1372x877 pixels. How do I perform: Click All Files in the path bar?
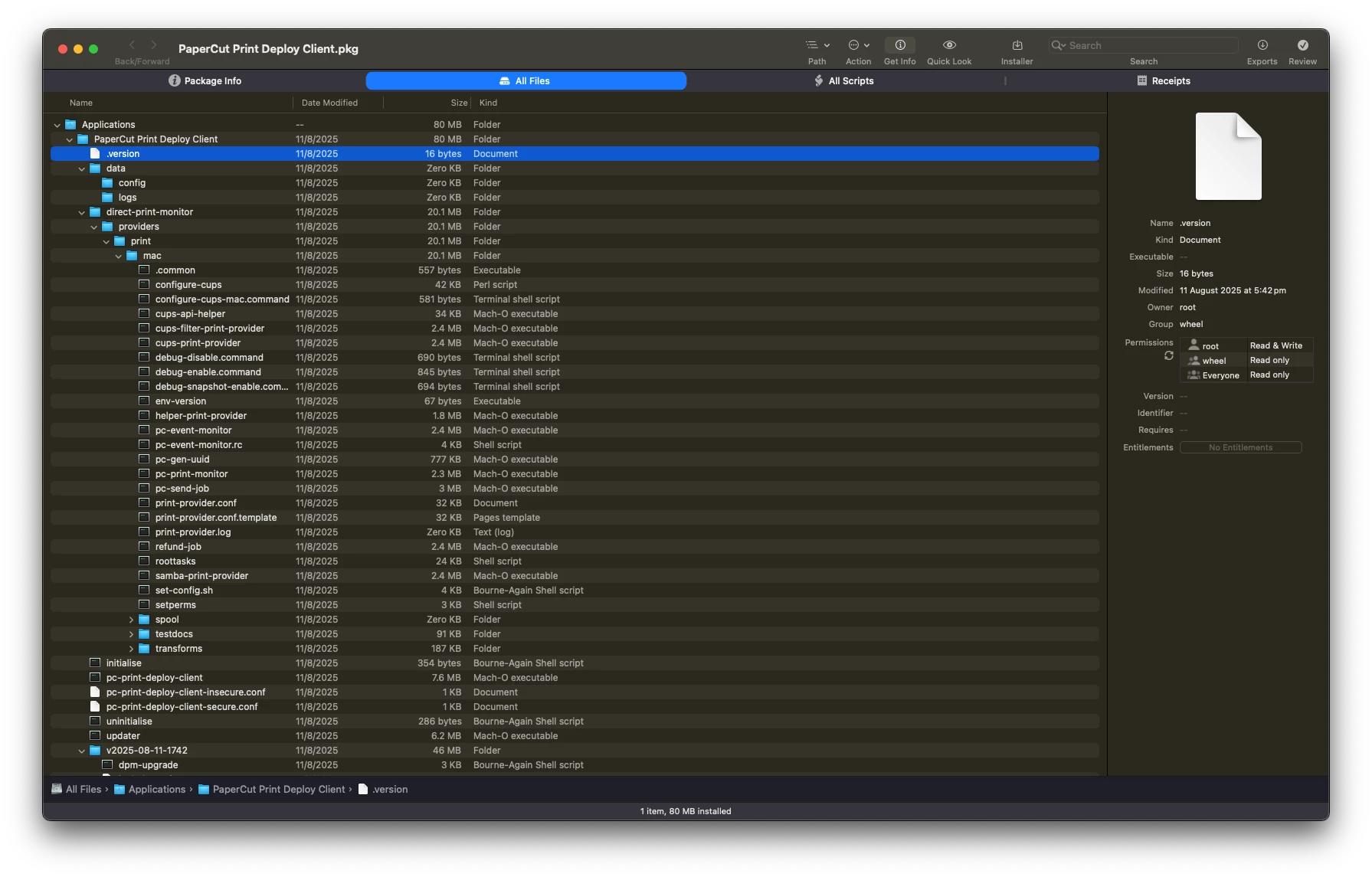(76, 789)
